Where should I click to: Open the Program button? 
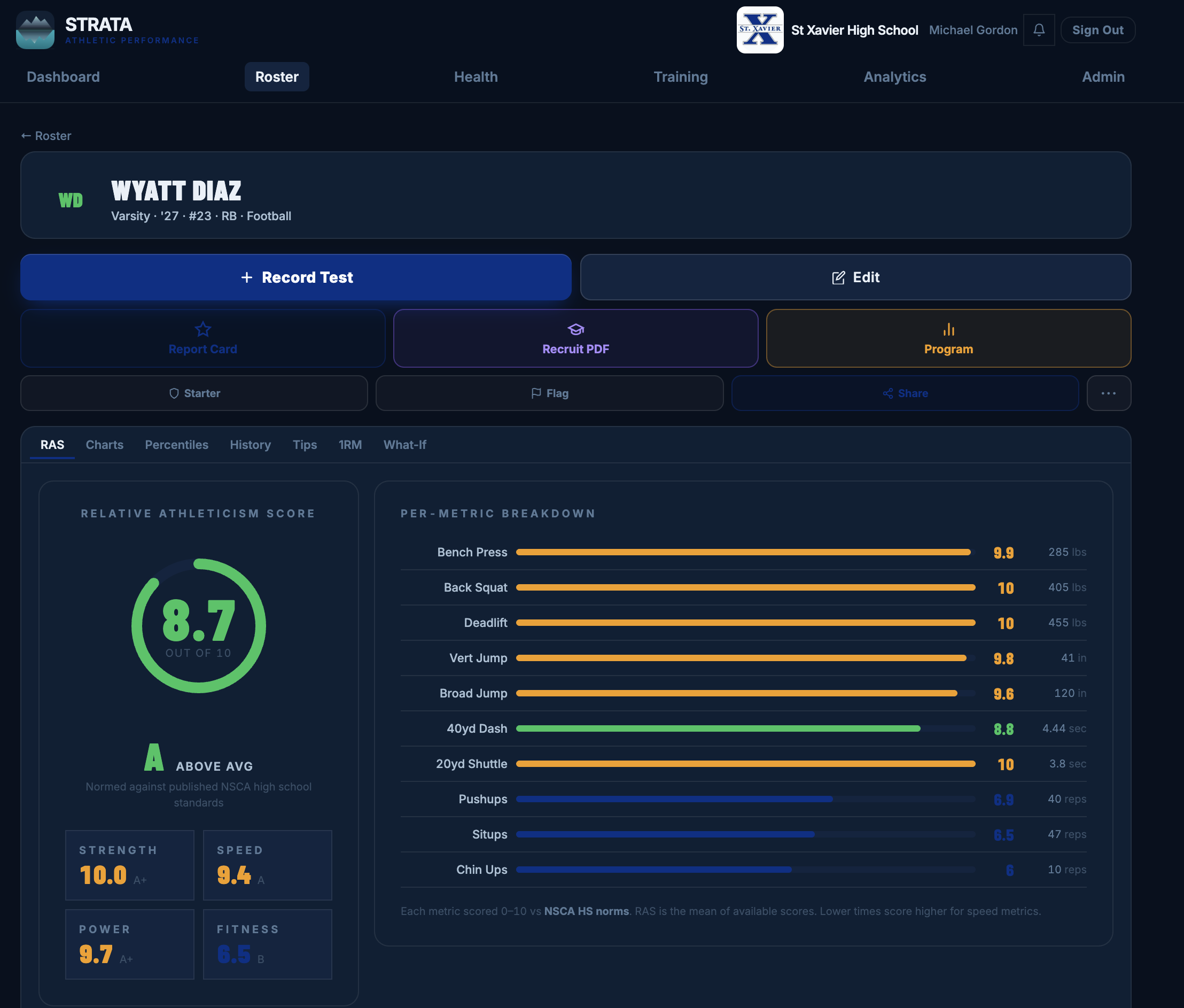pyautogui.click(x=948, y=338)
